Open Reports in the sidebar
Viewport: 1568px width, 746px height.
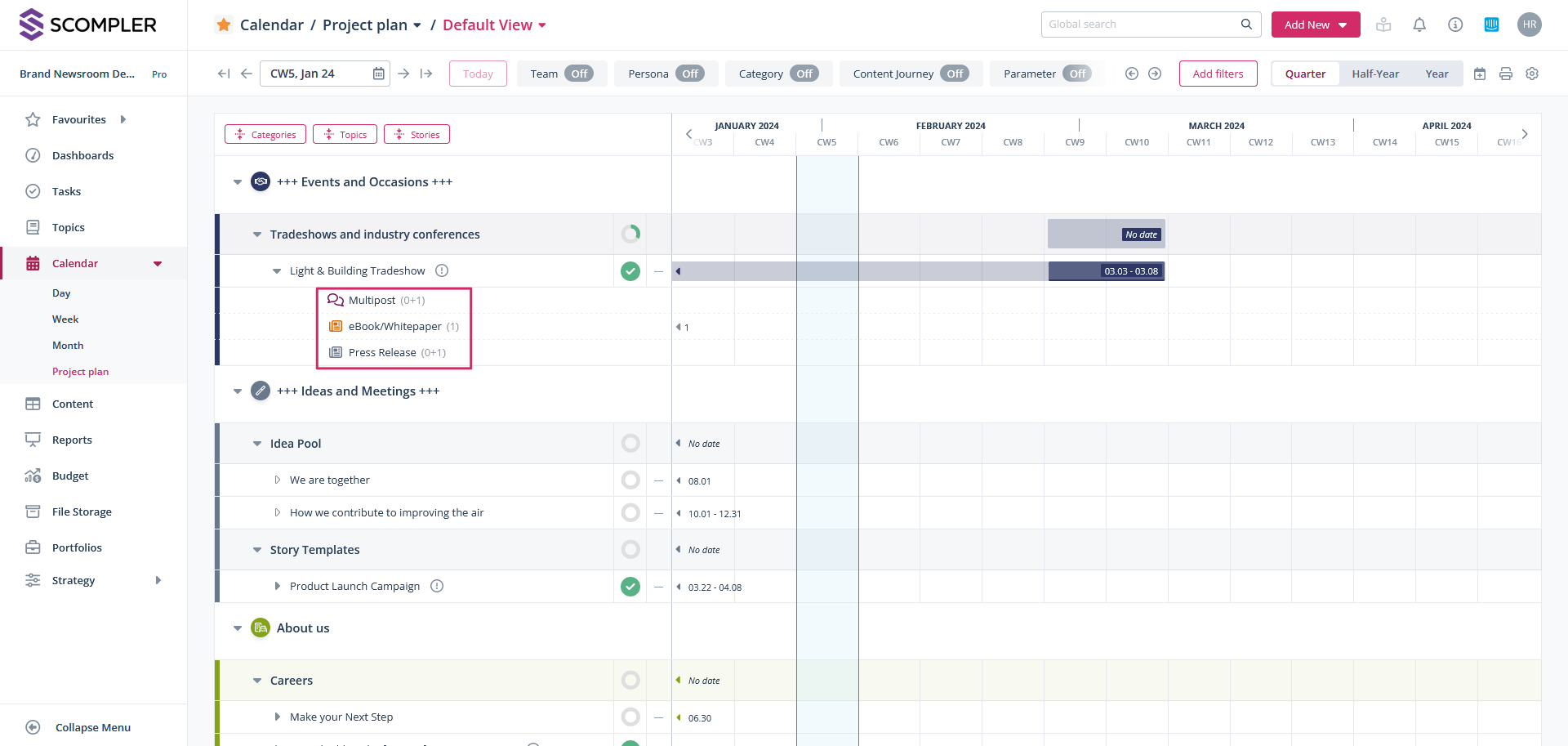click(x=72, y=440)
